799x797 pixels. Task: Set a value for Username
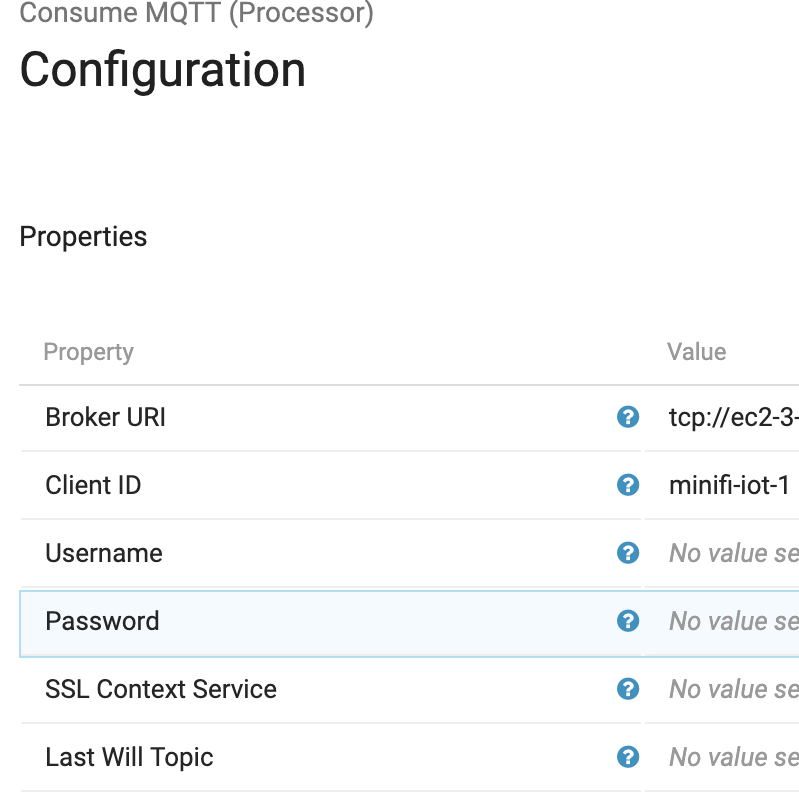point(732,553)
